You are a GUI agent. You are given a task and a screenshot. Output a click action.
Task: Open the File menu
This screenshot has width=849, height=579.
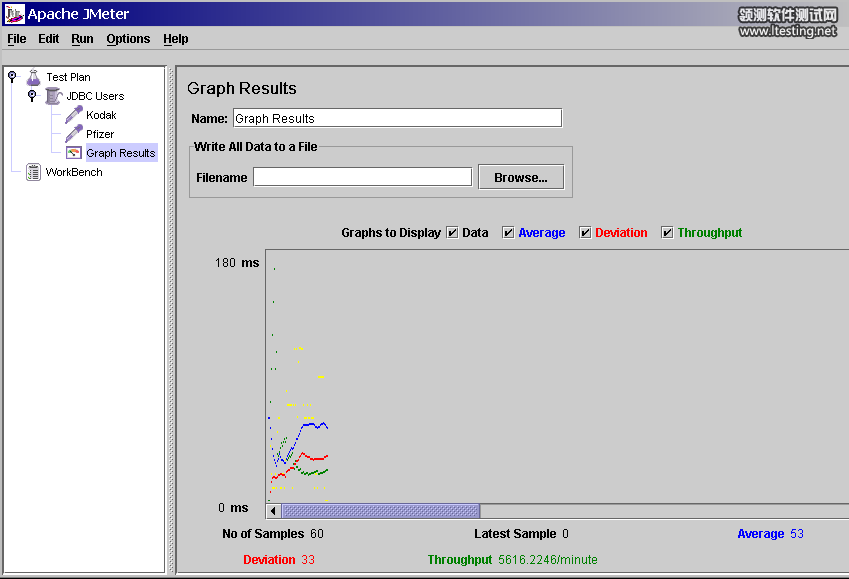17,39
